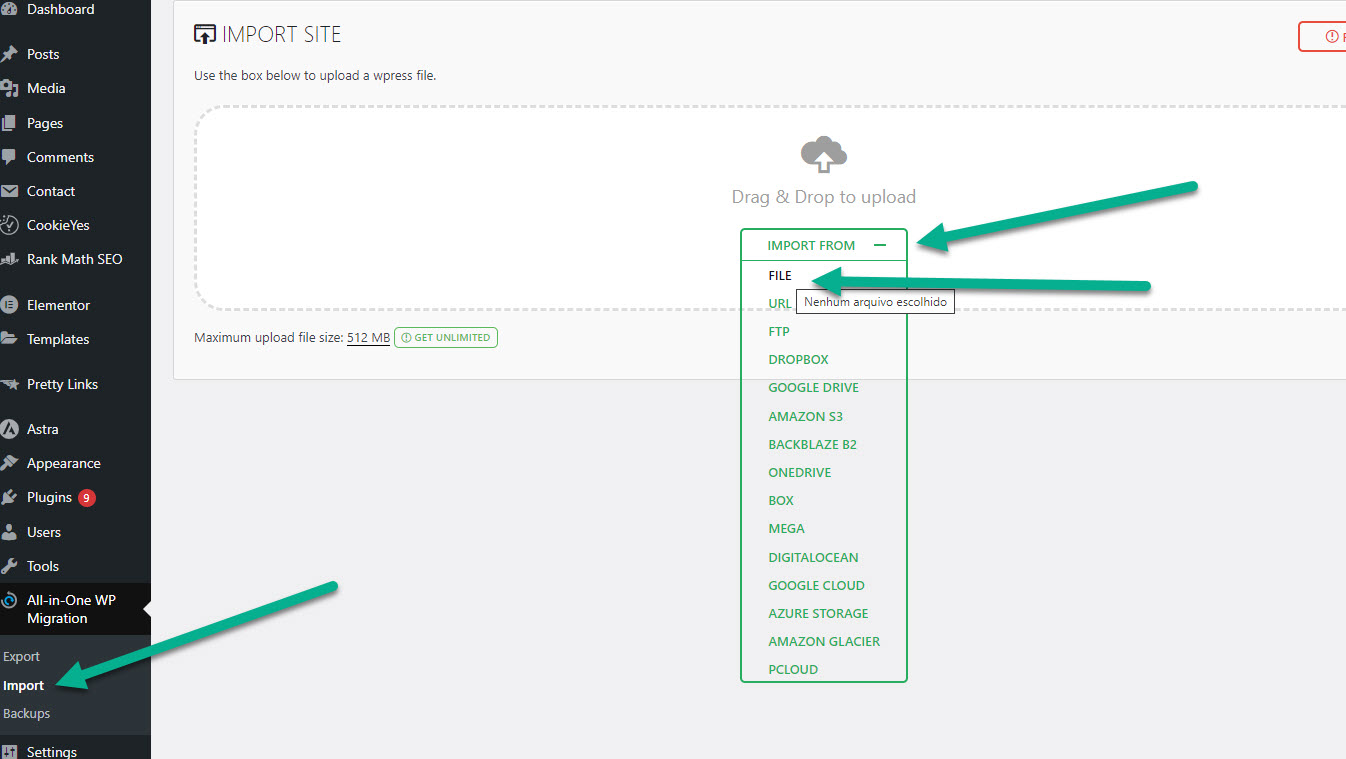Click the 512 MB size link
The image size is (1346, 759).
368,338
